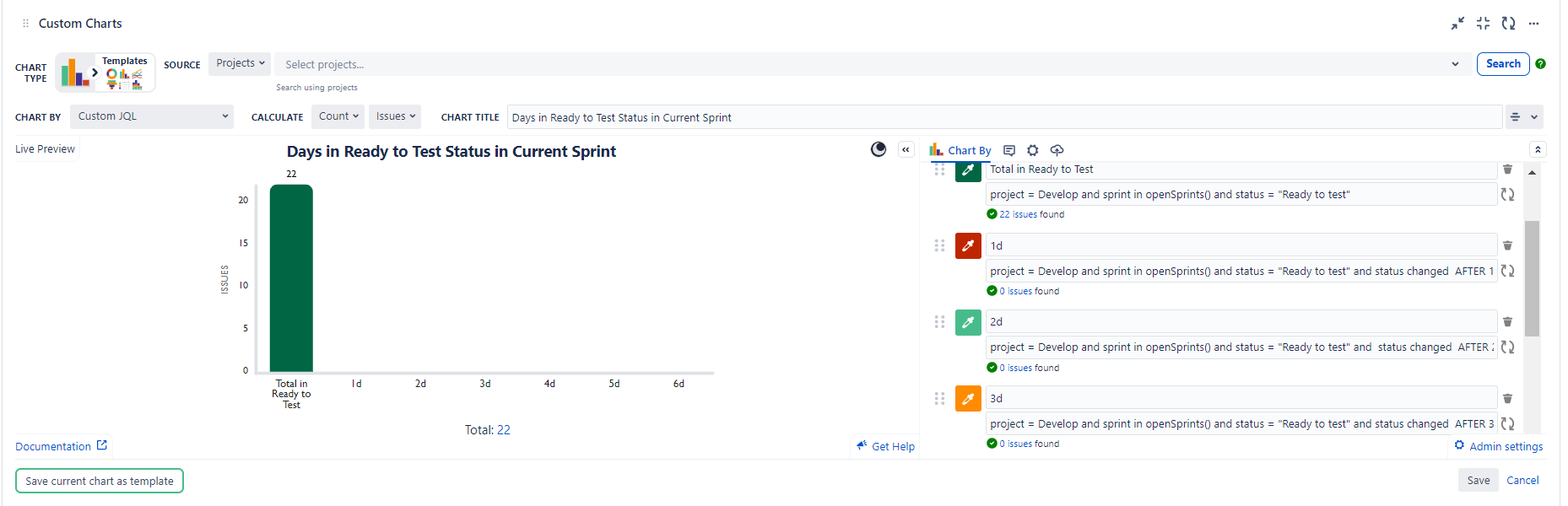Open the chart description comment icon tab
Image resolution: width=1568 pixels, height=506 pixels.
coord(1008,150)
